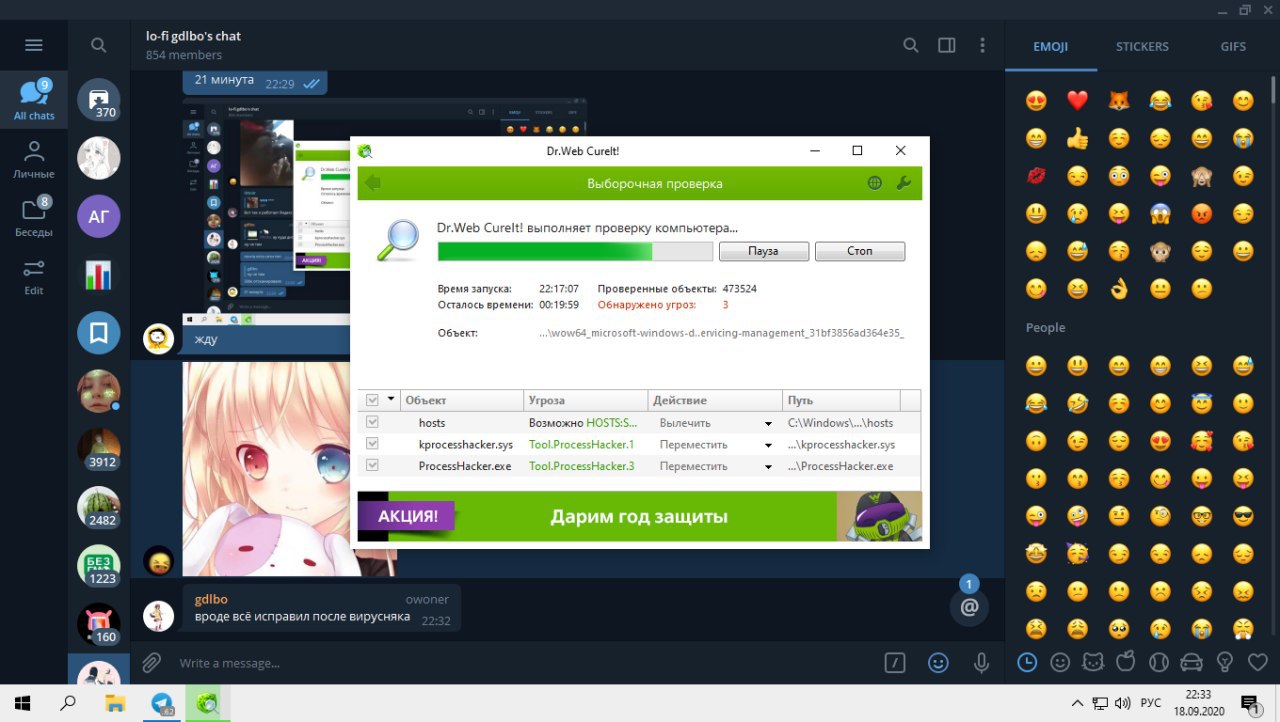Show recently used emoji clock category
Viewport: 1280px width, 722px height.
[x=1027, y=662]
